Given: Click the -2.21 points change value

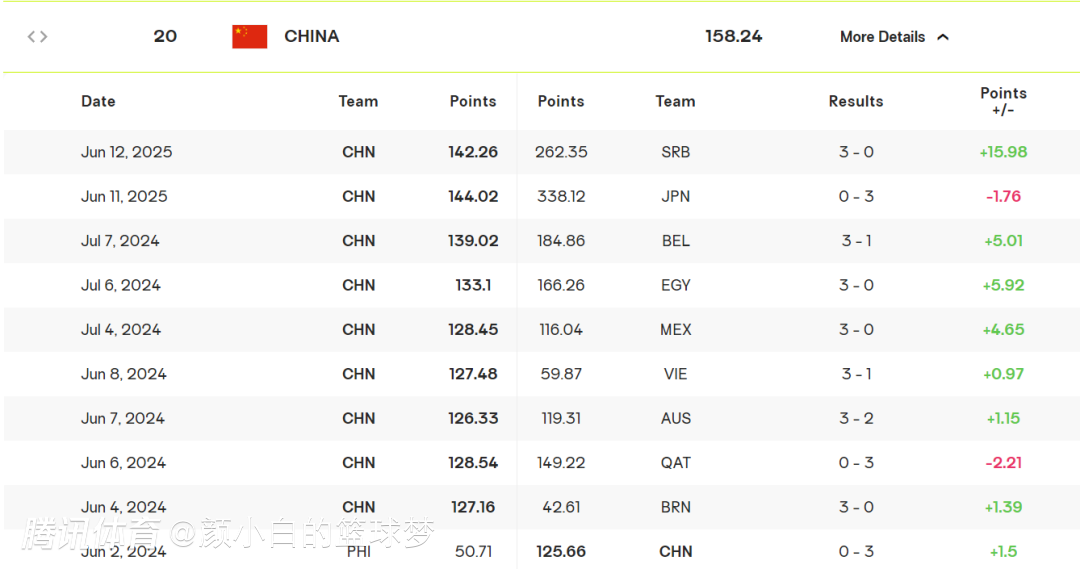Looking at the screenshot, I should click(1003, 463).
